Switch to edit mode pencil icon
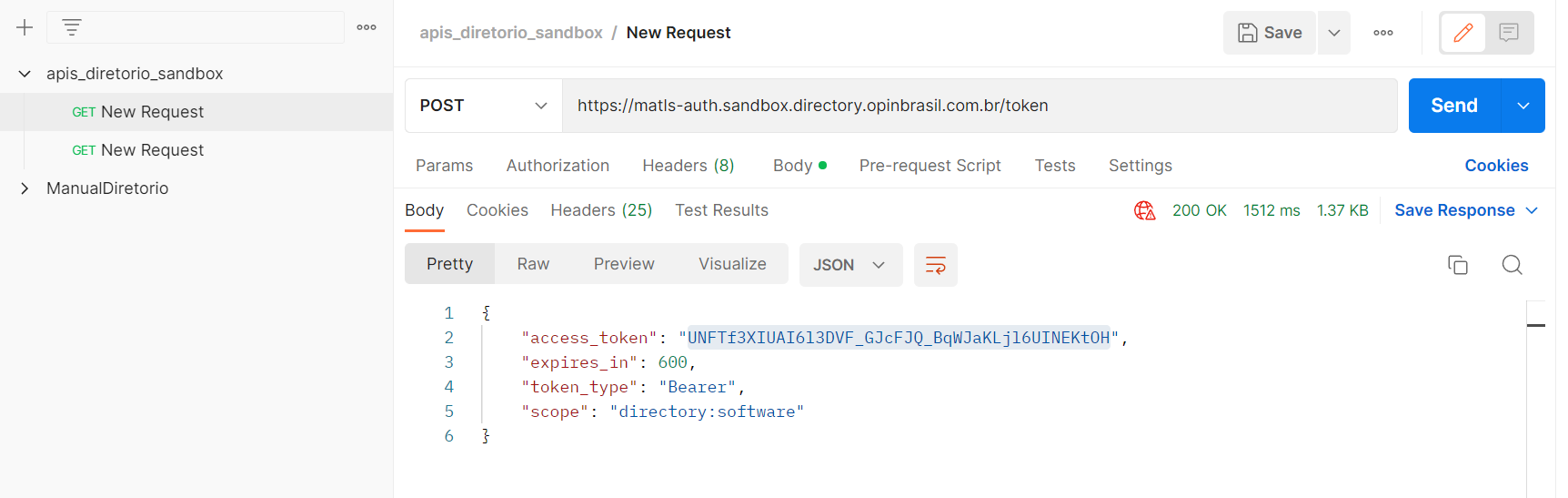Image resolution: width=1568 pixels, height=498 pixels. [1463, 33]
